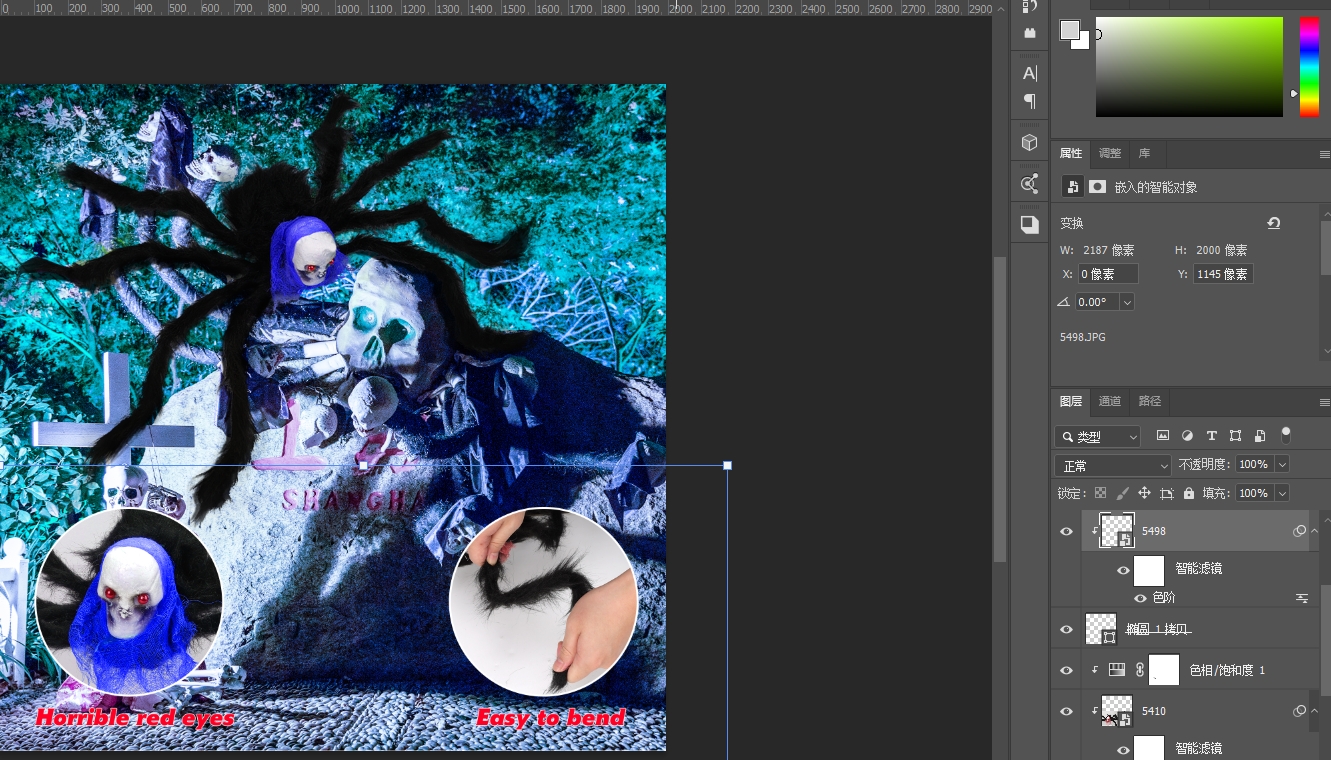Image resolution: width=1331 pixels, height=760 pixels.
Task: Click the lock all padlock icon
Action: [x=1188, y=494]
